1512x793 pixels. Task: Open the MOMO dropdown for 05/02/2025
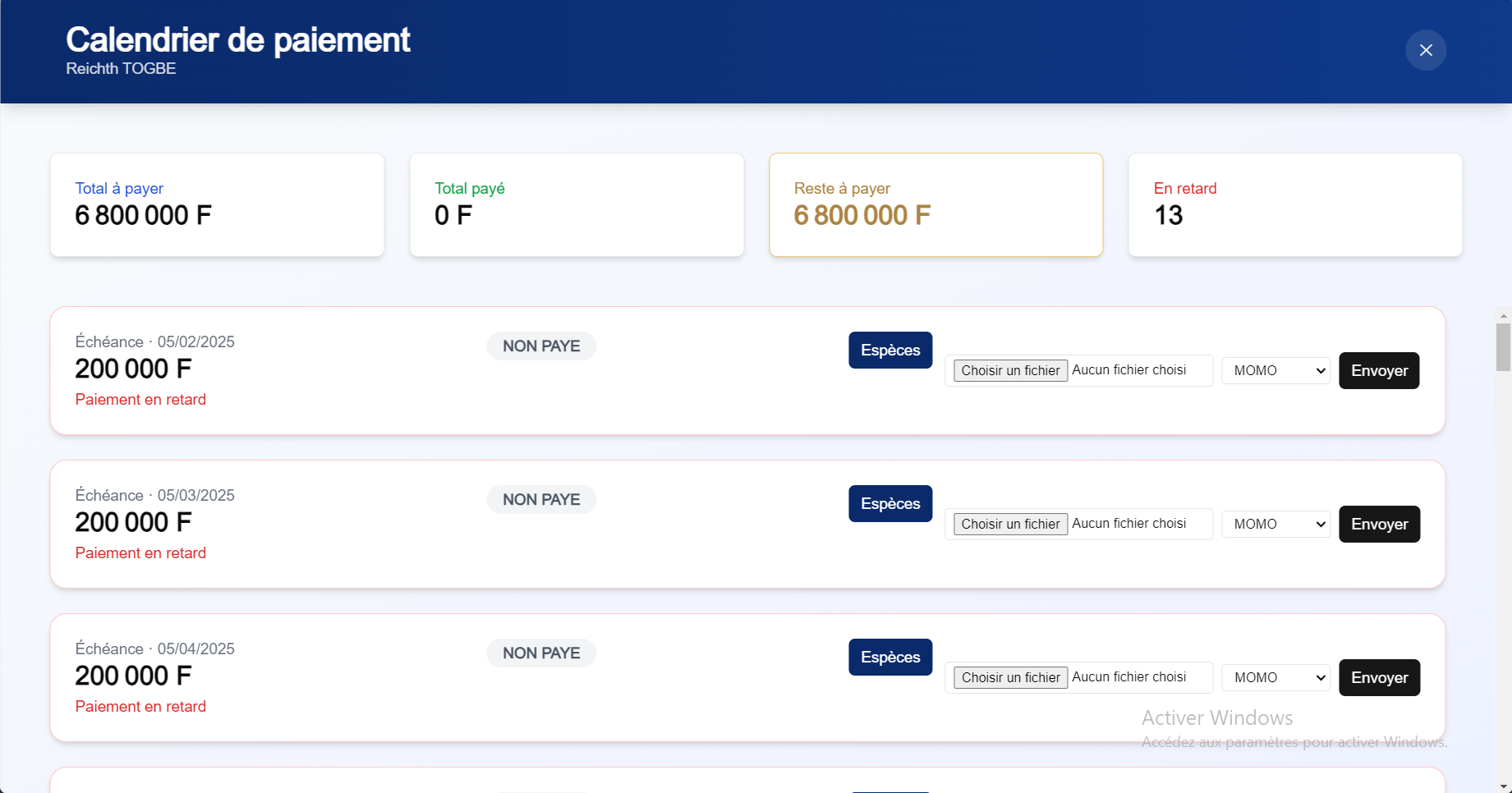1275,371
